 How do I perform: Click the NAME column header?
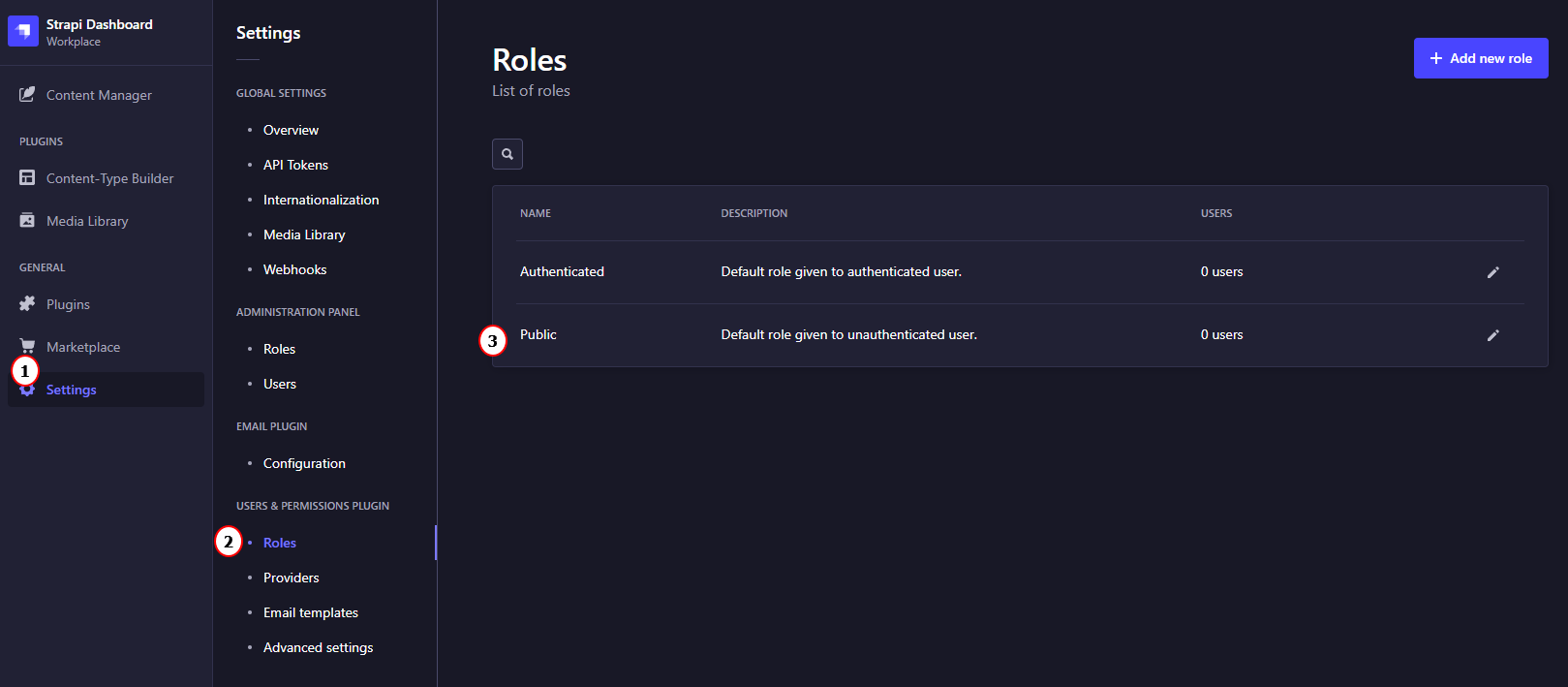pos(536,213)
